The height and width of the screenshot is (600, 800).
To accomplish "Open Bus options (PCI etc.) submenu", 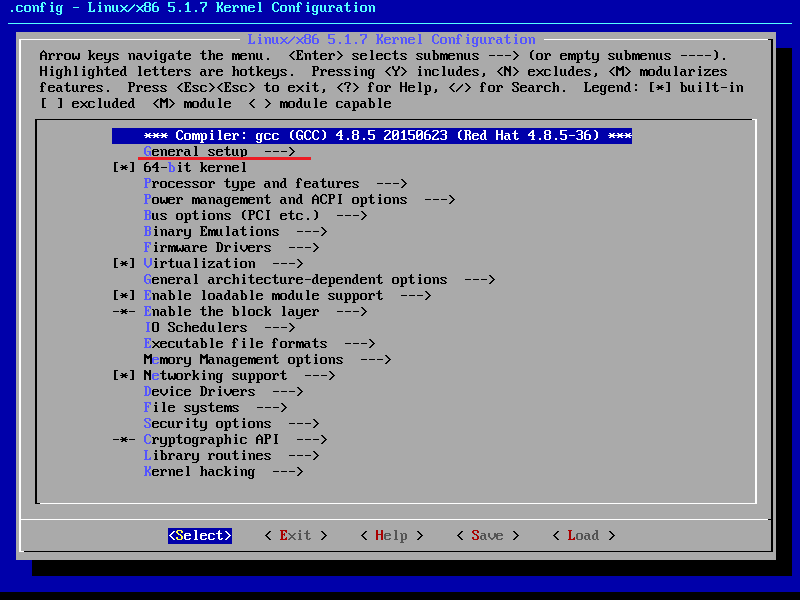I will coord(255,216).
